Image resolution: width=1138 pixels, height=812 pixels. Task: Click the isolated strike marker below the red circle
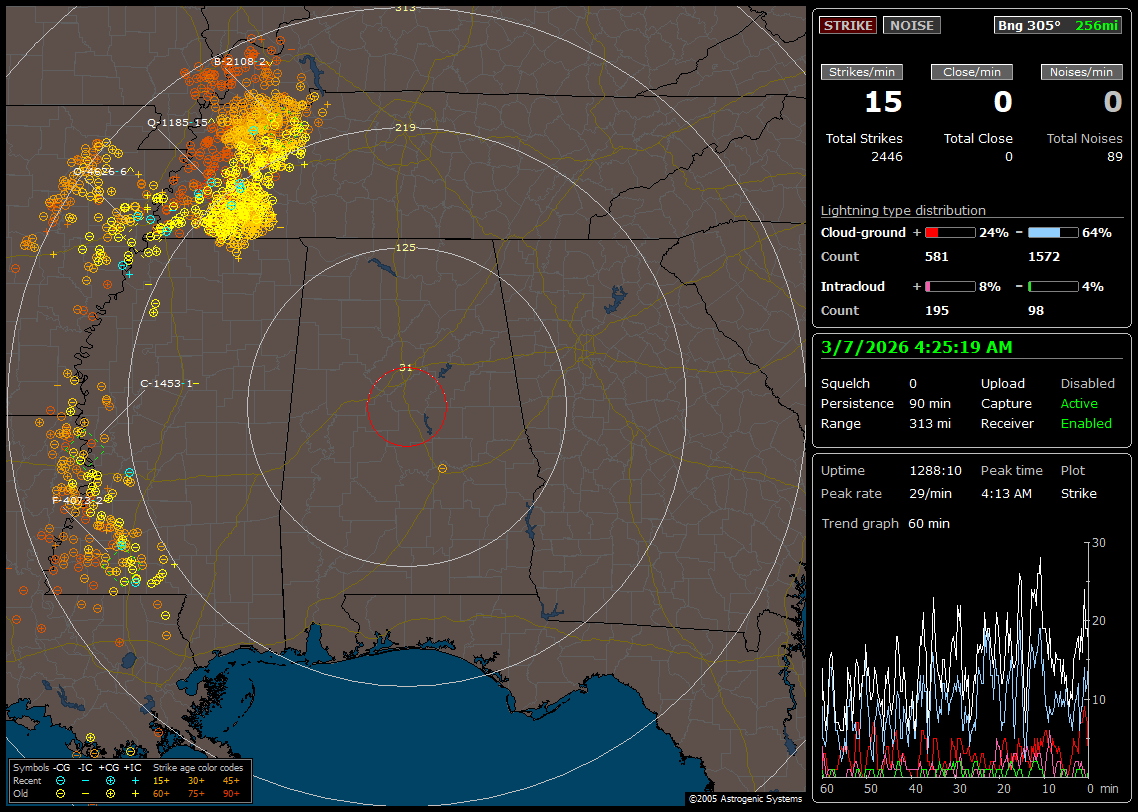[x=442, y=468]
